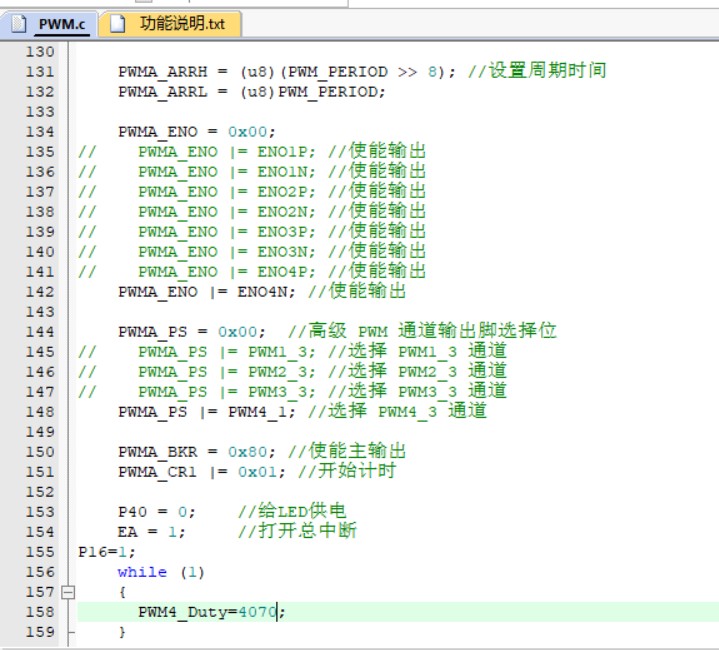Click the document icon on 功能说明.txt tab
719x650 pixels.
118,25
